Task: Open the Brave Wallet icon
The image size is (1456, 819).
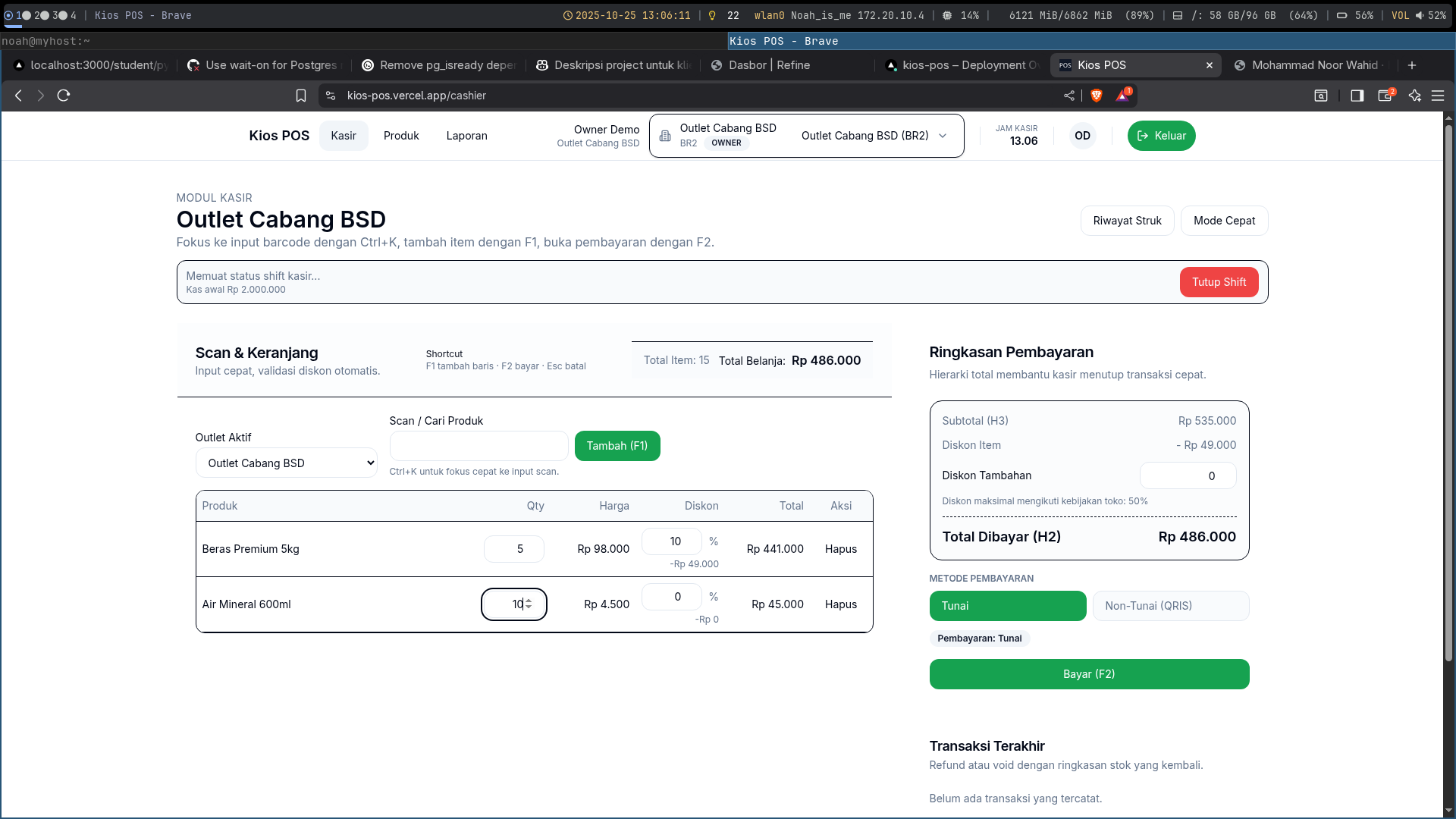Action: [1385, 96]
